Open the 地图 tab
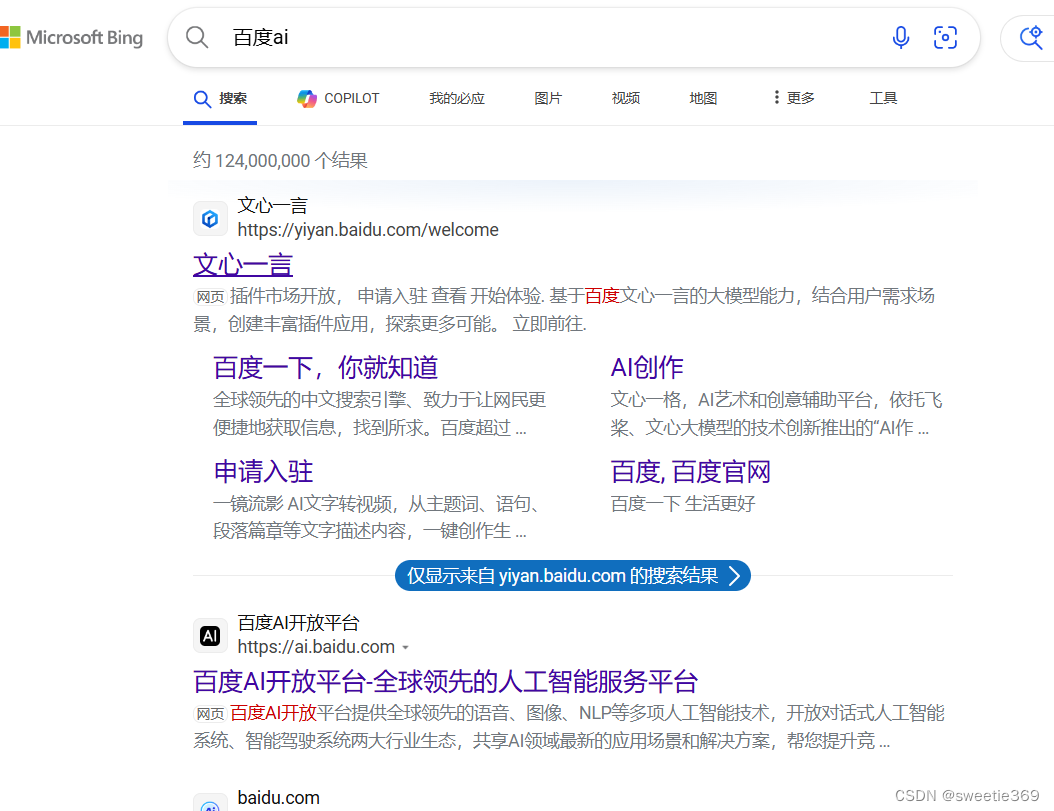 pyautogui.click(x=703, y=99)
